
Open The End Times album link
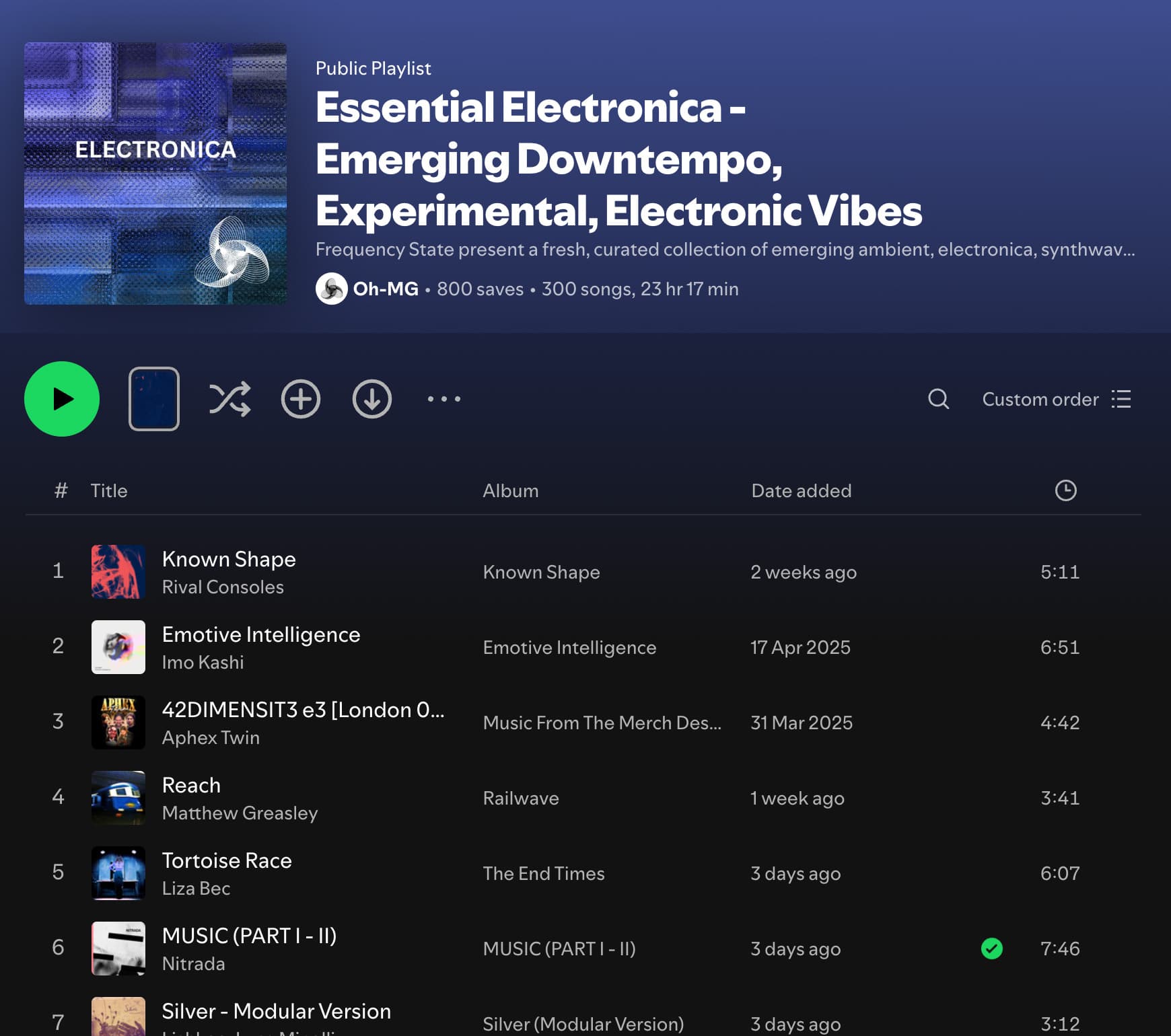544,873
